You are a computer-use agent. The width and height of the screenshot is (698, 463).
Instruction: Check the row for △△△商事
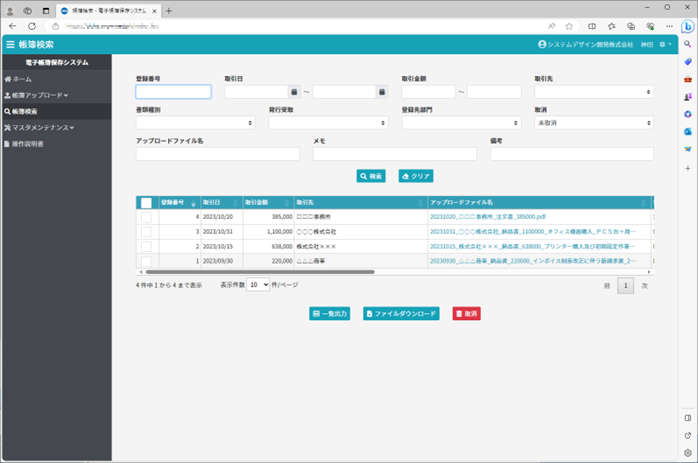click(146, 261)
